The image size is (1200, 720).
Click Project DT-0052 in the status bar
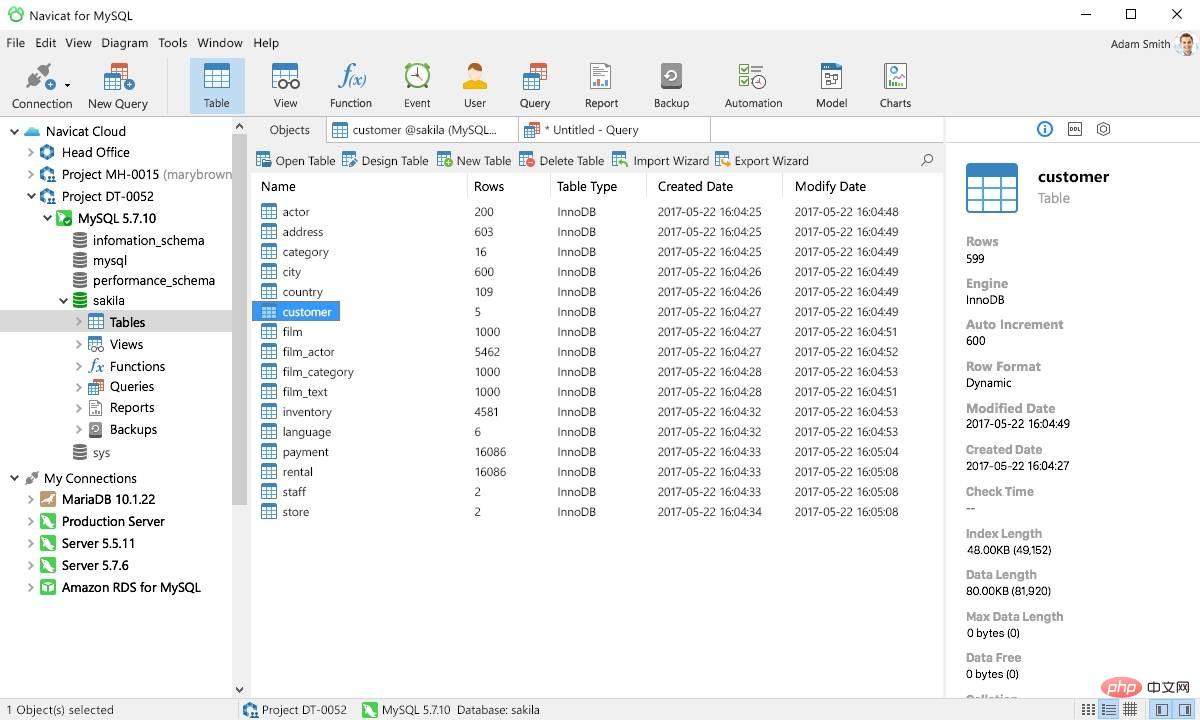[x=295, y=710]
